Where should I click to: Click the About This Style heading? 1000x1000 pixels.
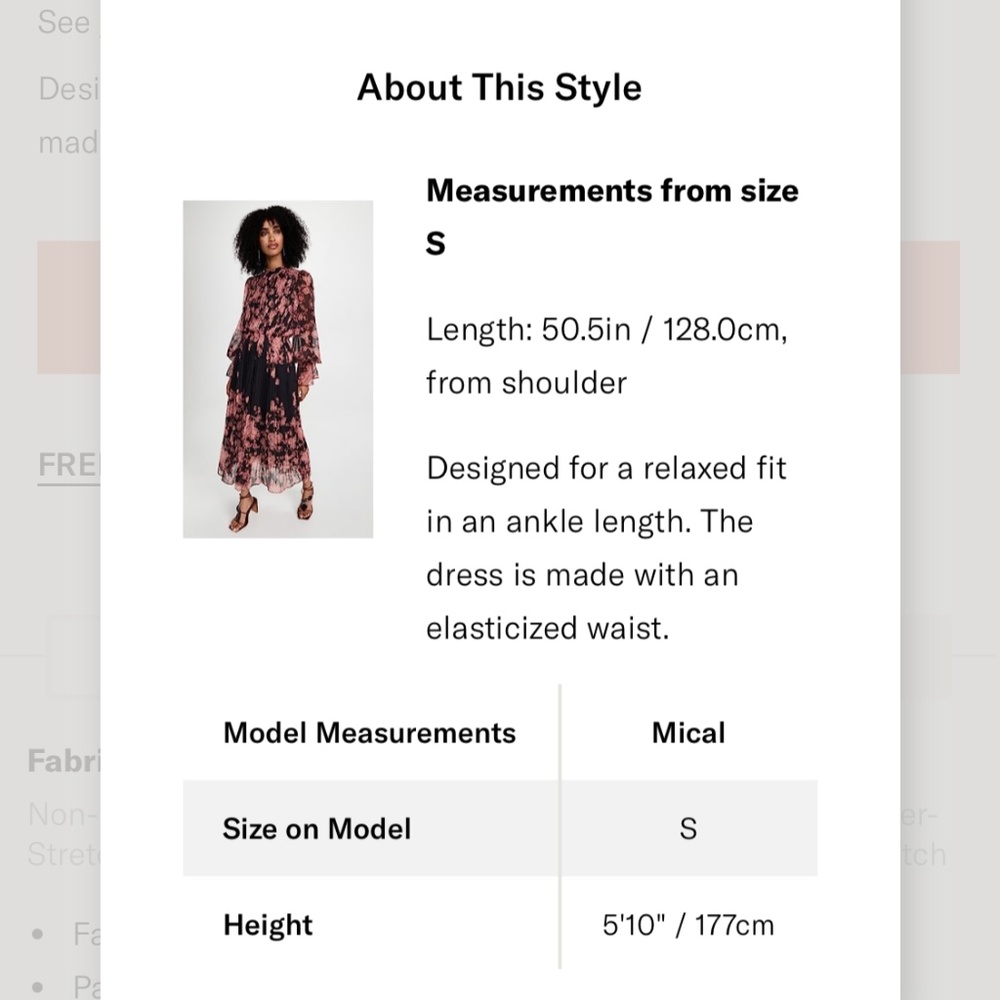499,87
